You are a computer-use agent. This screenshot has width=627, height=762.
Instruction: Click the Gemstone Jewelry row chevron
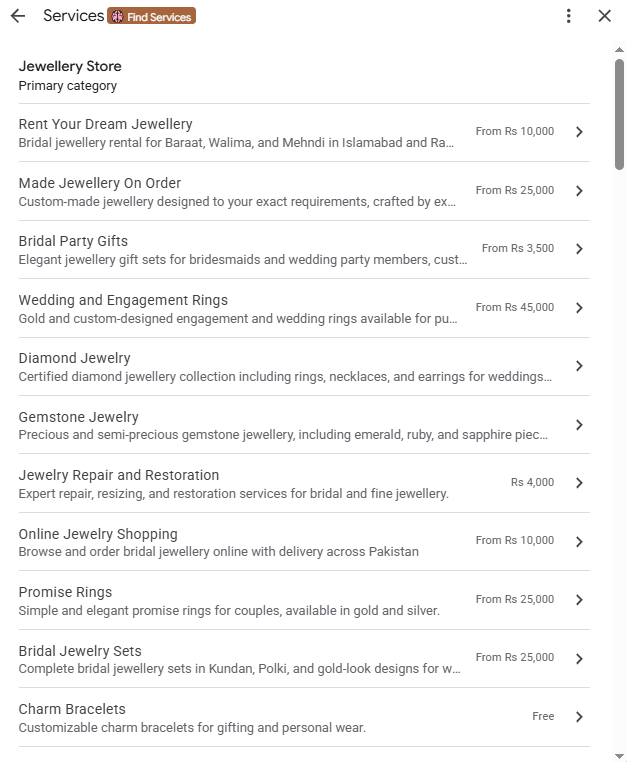(579, 425)
